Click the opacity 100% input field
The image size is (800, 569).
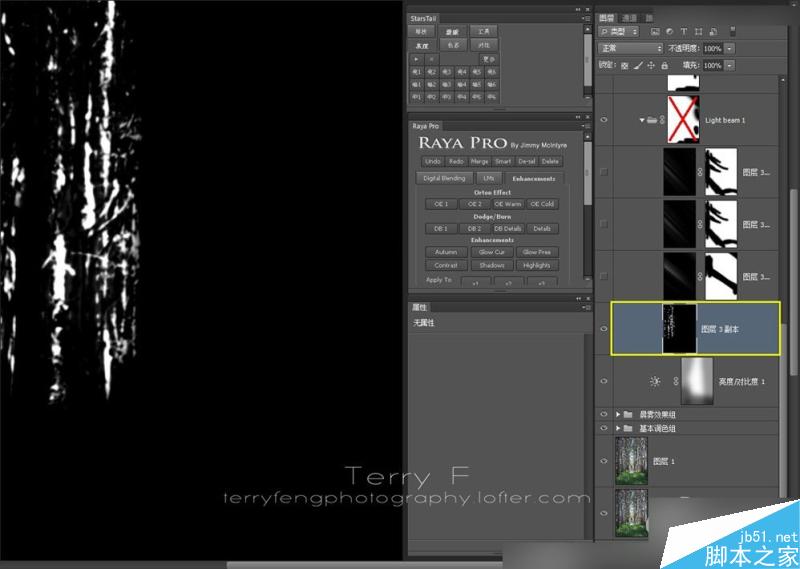[713, 48]
